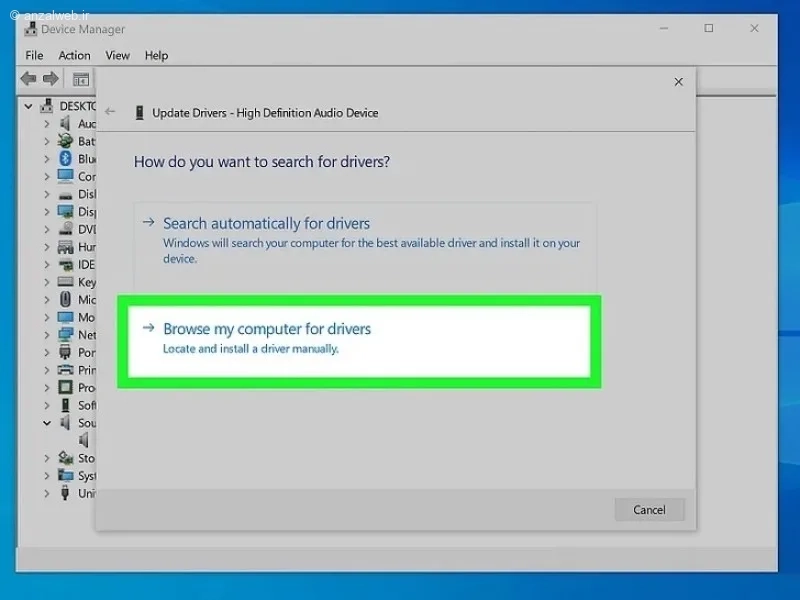Select the Disk drives category icon

65,195
